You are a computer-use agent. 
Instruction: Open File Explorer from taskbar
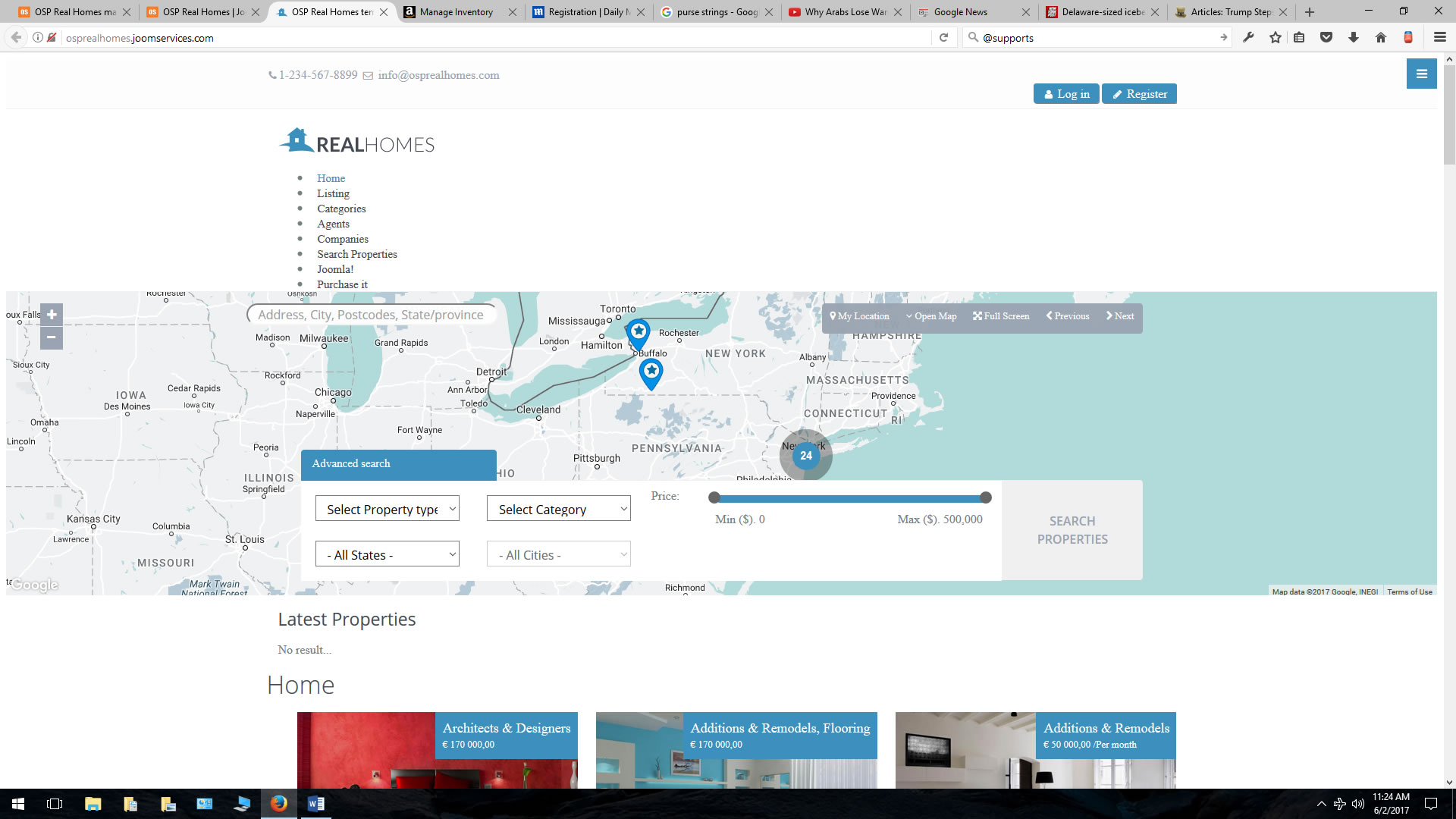point(93,804)
